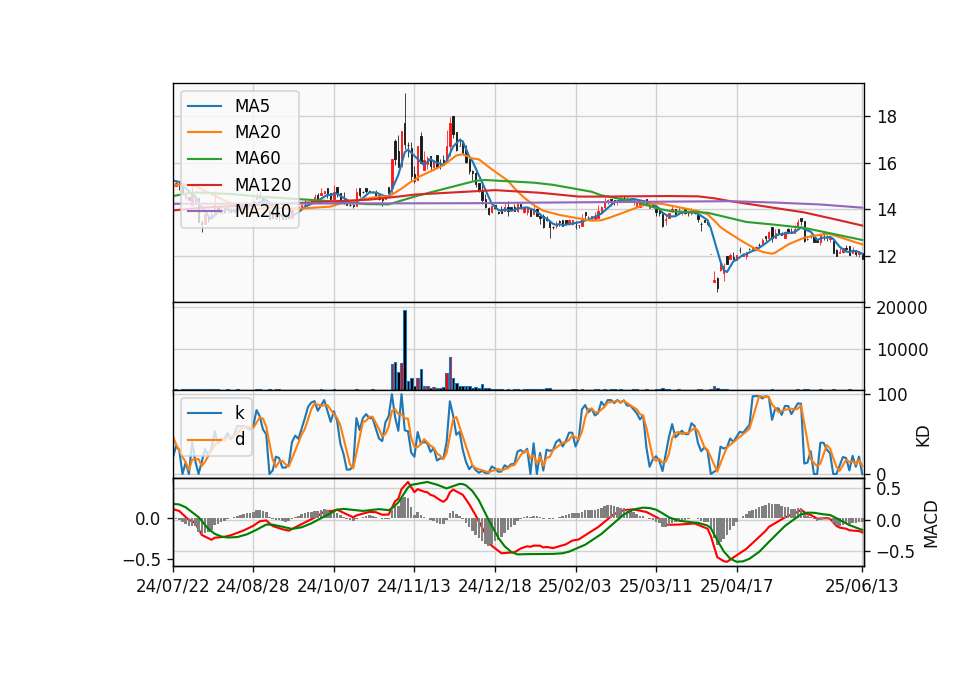Click the 25/02/03 date axis label
Image resolution: width=960 pixels, height=690 pixels.
(x=575, y=586)
